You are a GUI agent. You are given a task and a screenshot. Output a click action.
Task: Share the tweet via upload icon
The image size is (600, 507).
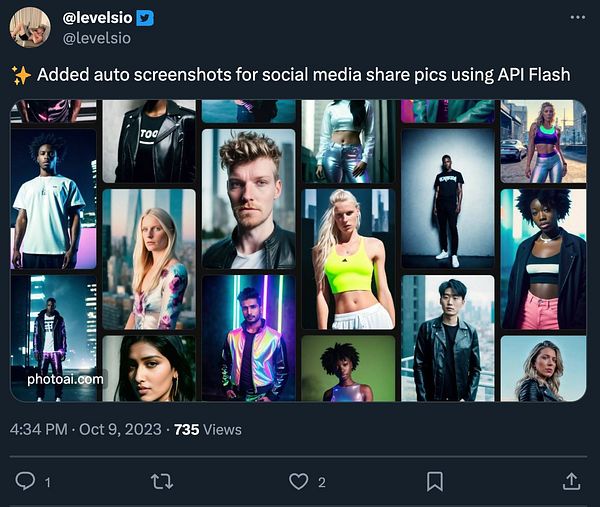(571, 482)
